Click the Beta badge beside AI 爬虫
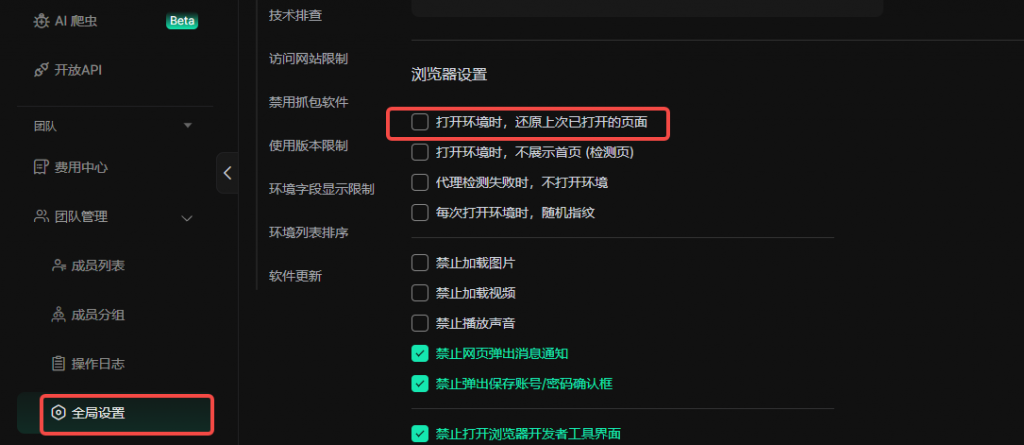The height and width of the screenshot is (445, 1024). 182,21
